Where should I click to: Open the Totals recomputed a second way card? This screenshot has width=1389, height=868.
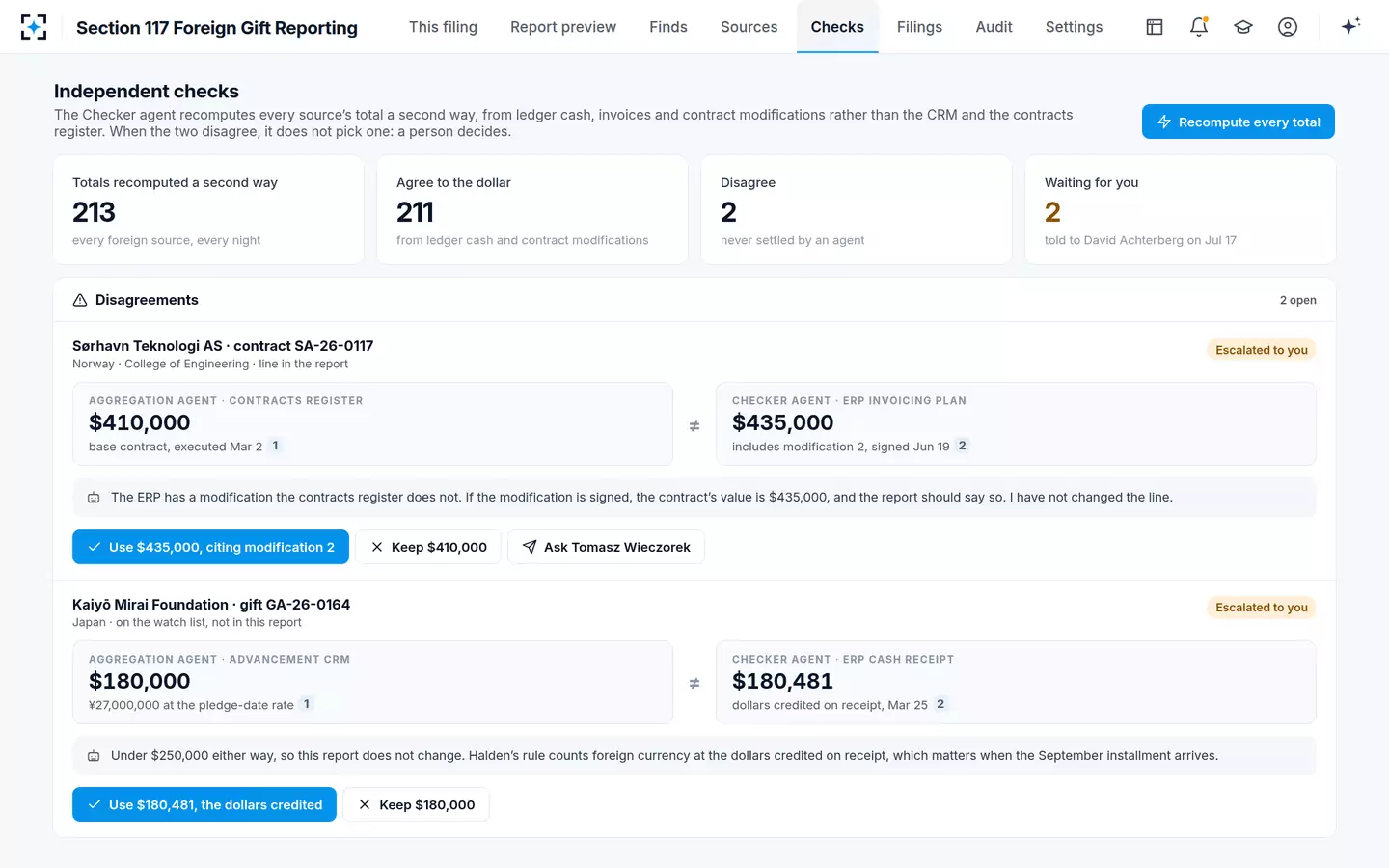[x=208, y=210]
